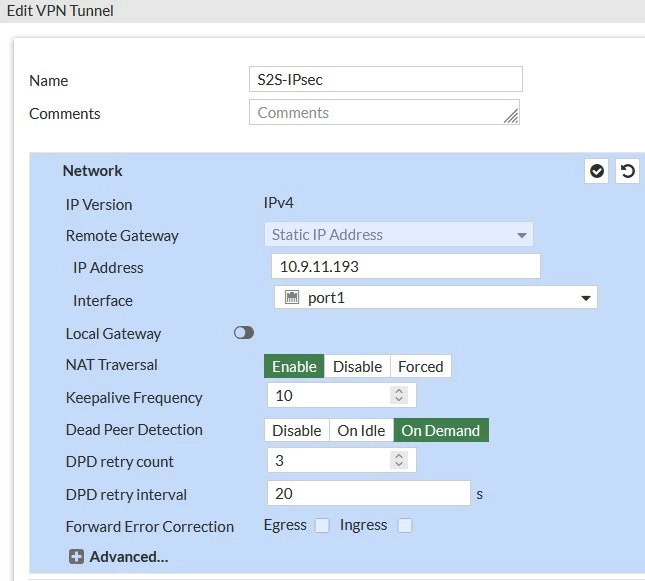Open the Remote Gateway dropdown

[399, 235]
